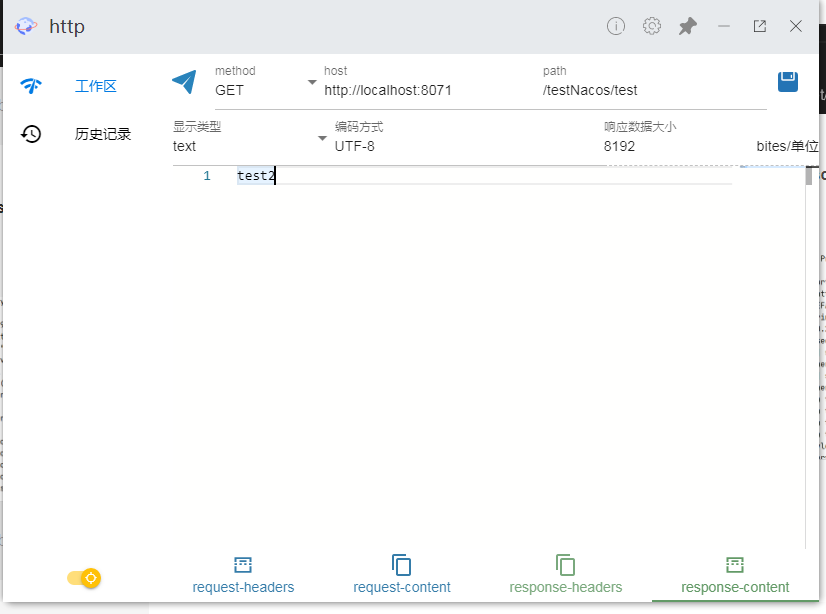Pin the window with pushpin icon
The height and width of the screenshot is (614, 826).
coord(687,26)
